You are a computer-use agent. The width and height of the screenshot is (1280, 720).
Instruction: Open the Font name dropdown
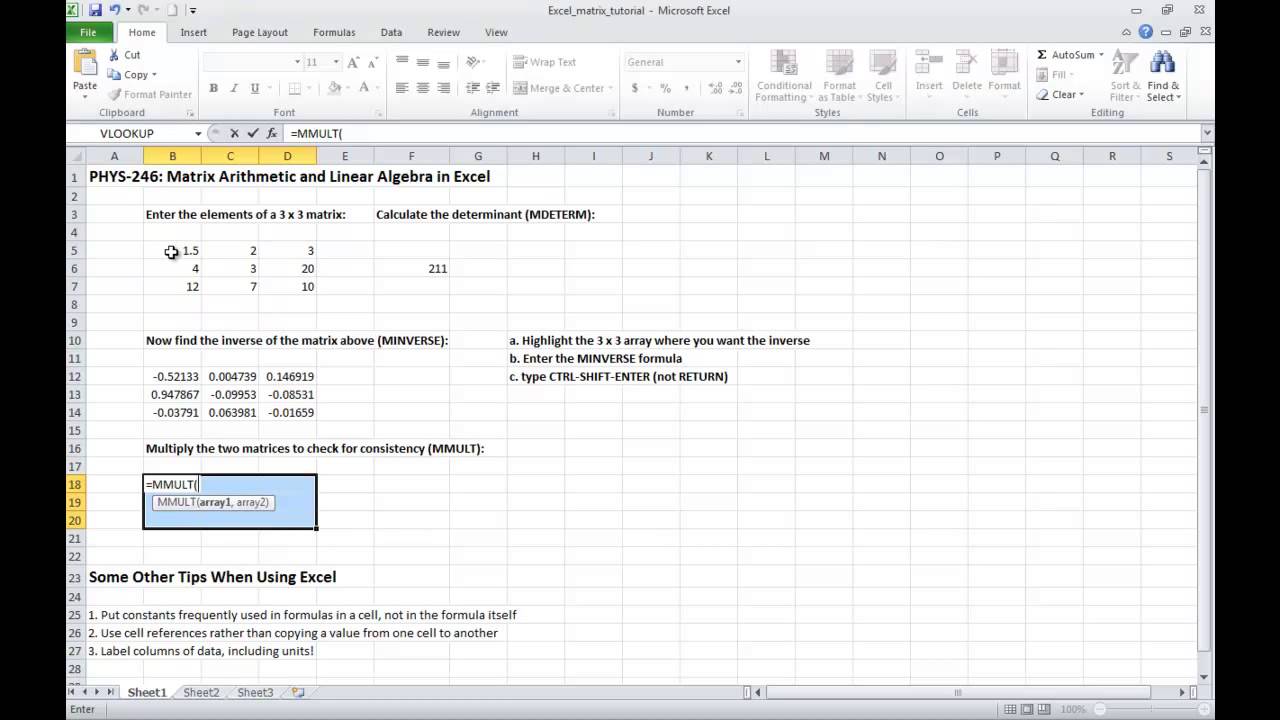coord(297,62)
